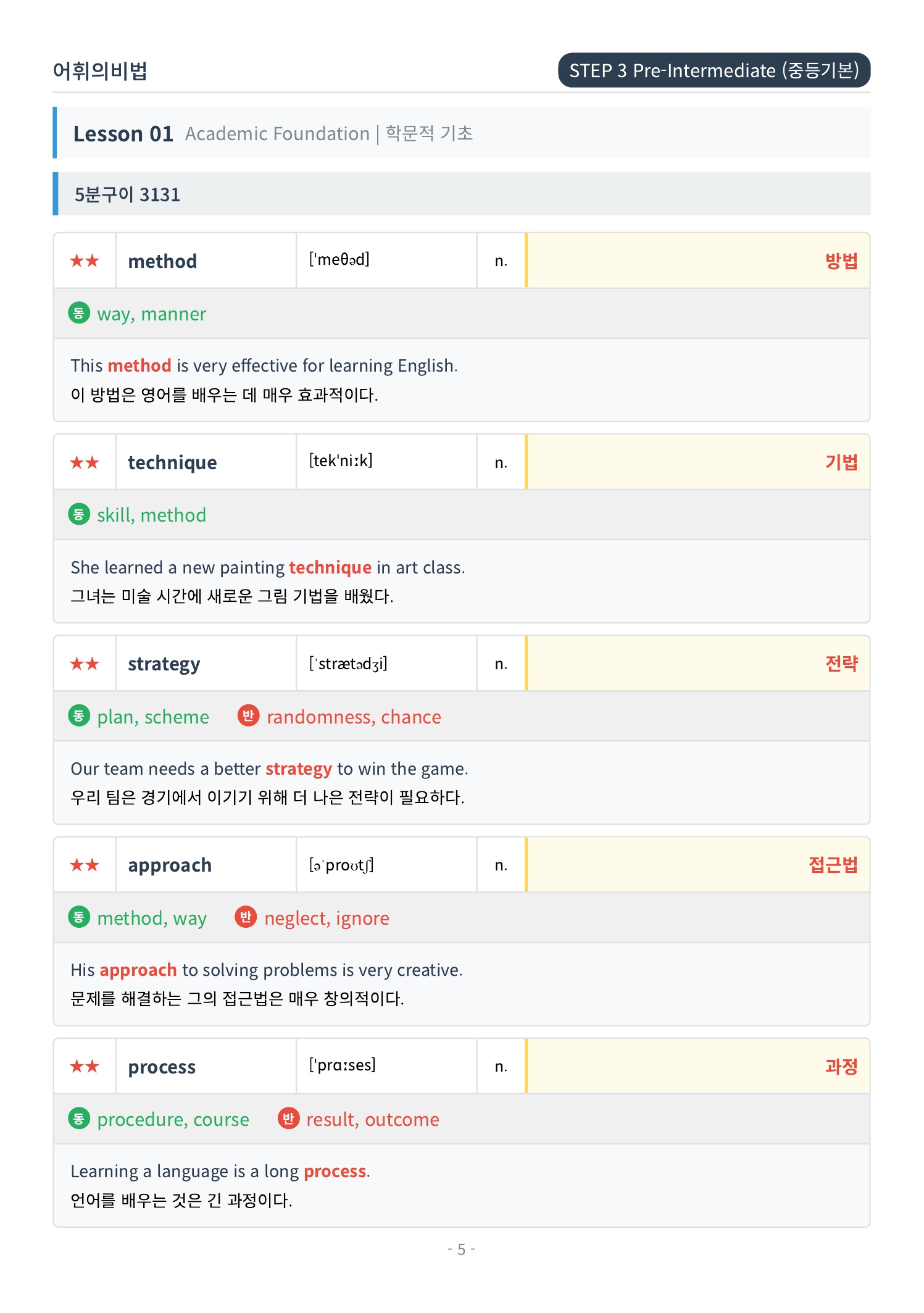Click the two-star rating for 'process'
924x1313 pixels.
coord(85,1066)
